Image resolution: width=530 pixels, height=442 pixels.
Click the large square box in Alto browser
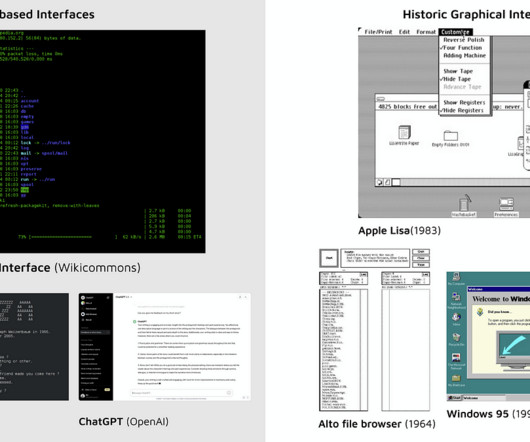click(329, 258)
